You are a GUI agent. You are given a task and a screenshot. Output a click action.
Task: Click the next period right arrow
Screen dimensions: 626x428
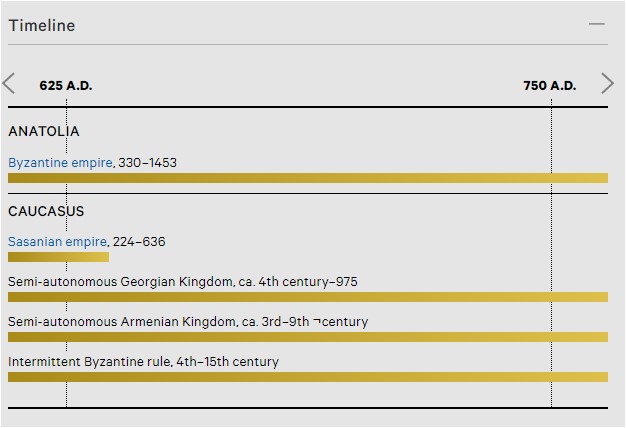(607, 83)
